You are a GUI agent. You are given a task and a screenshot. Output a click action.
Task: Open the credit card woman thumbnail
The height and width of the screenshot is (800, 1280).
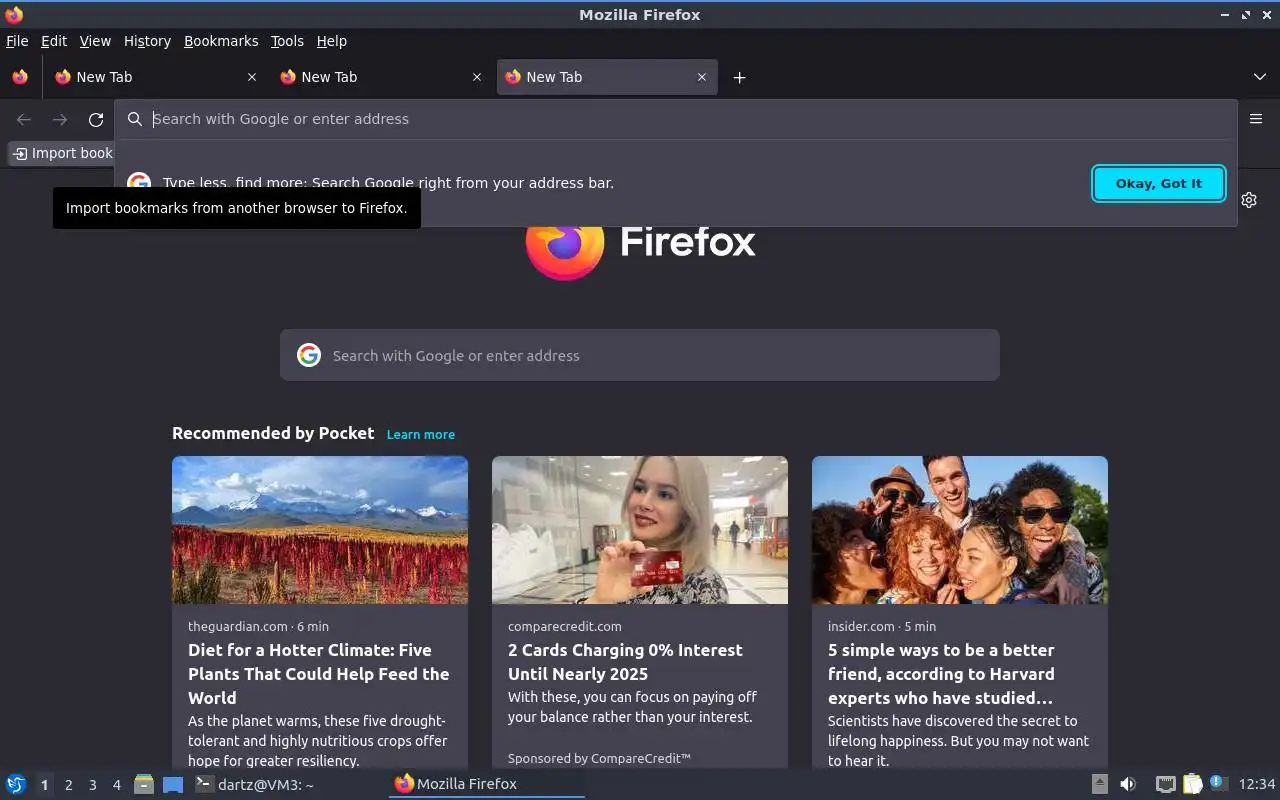640,530
